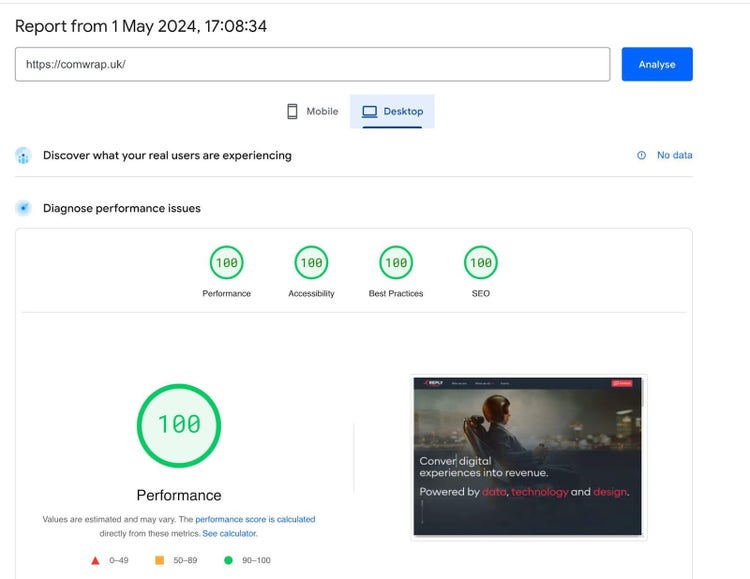
Task: Click the No data info icon
Action: [x=641, y=155]
